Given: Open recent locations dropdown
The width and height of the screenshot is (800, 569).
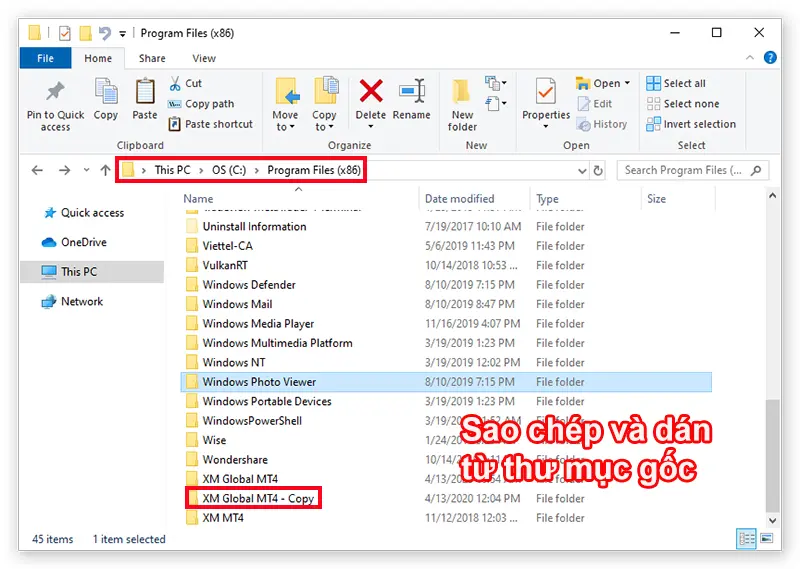Looking at the screenshot, I should pyautogui.click(x=86, y=170).
